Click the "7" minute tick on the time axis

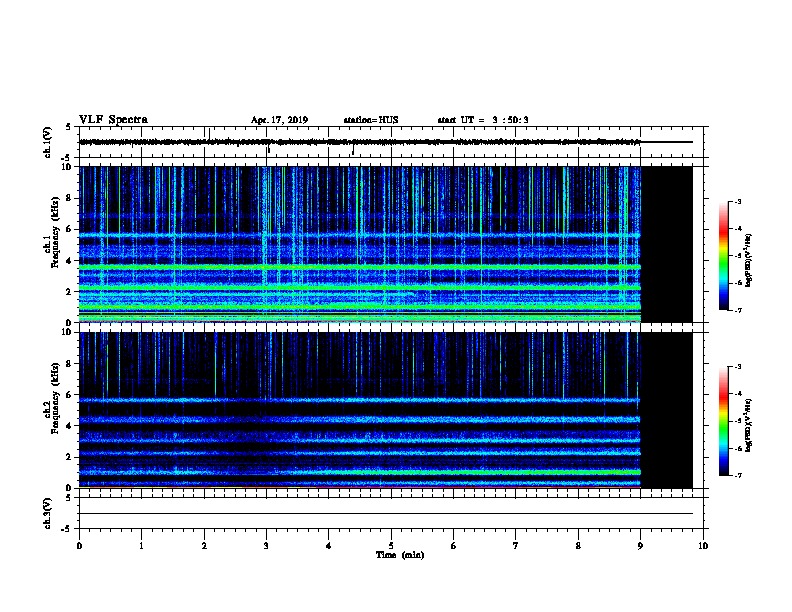click(x=516, y=546)
